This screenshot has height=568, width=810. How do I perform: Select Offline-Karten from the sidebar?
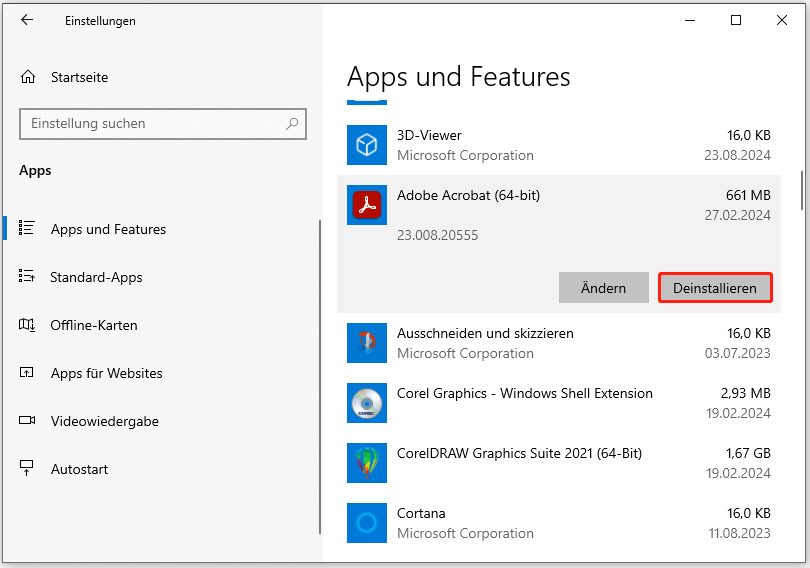(x=94, y=325)
